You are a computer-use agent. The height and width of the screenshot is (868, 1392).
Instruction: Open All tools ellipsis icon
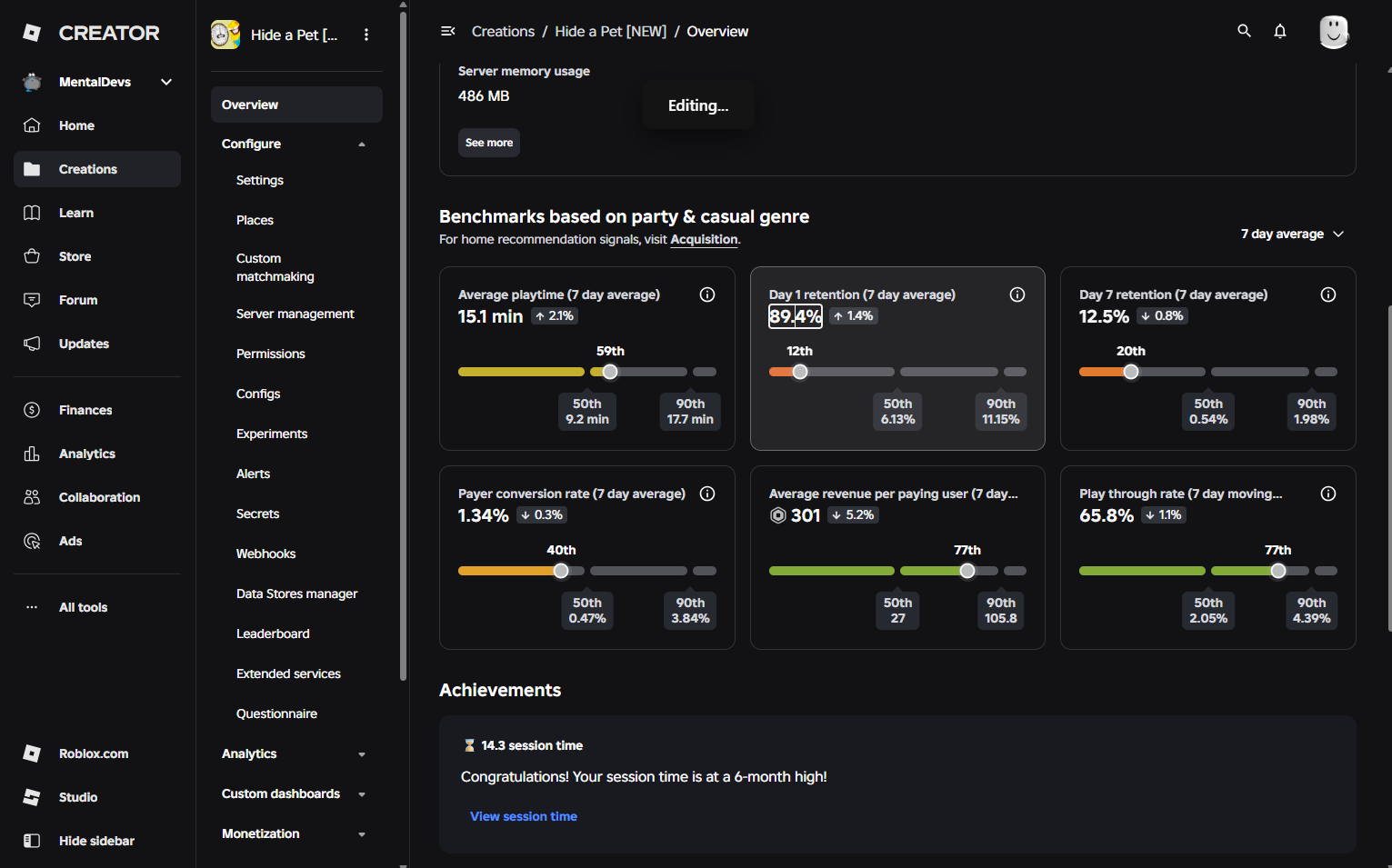(32, 607)
